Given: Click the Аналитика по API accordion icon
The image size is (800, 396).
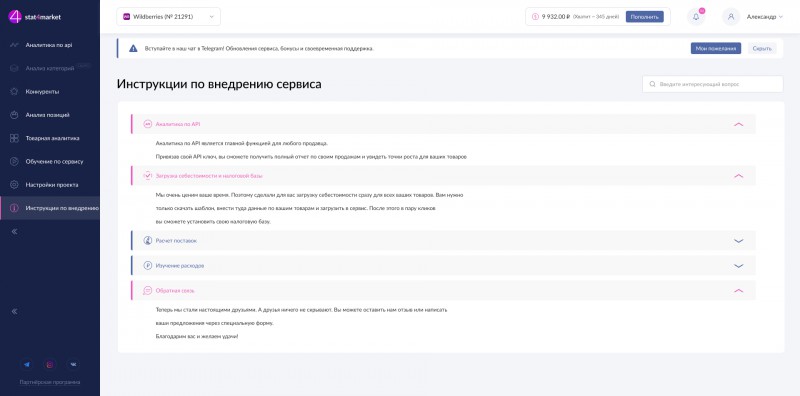Looking at the screenshot, I should click(x=147, y=124).
